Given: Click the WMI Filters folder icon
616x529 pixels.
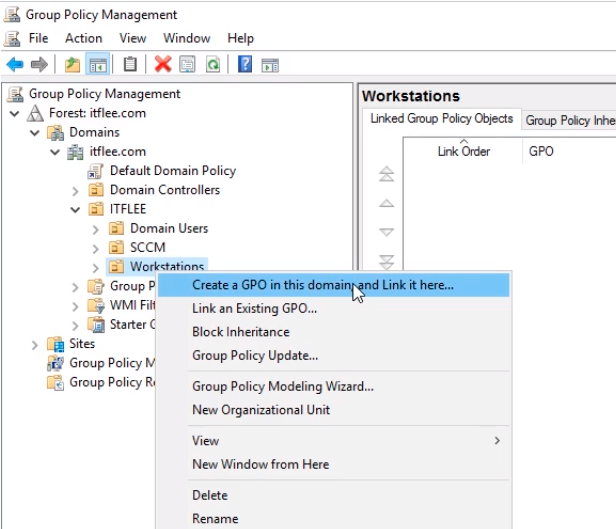Looking at the screenshot, I should point(96,306).
